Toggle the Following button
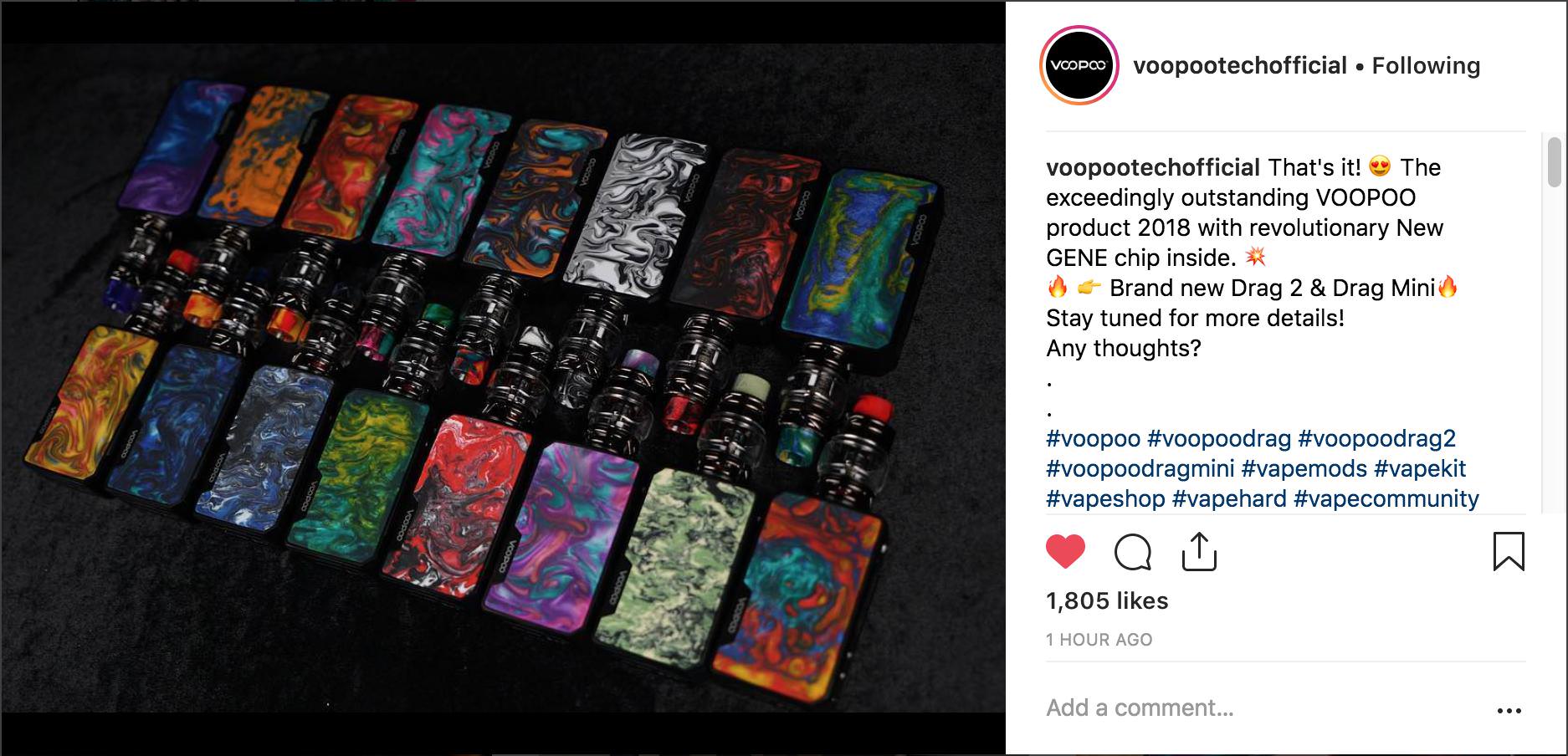Viewport: 1568px width, 756px height. coord(1426,65)
